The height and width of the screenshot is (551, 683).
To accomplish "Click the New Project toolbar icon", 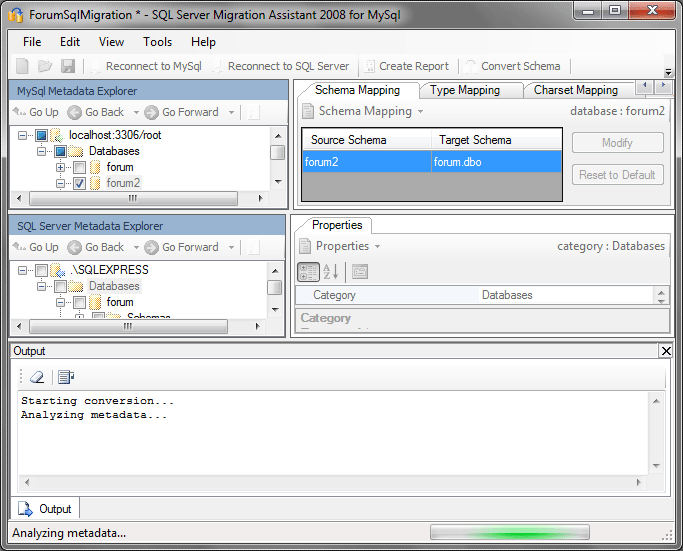I will [x=22, y=66].
